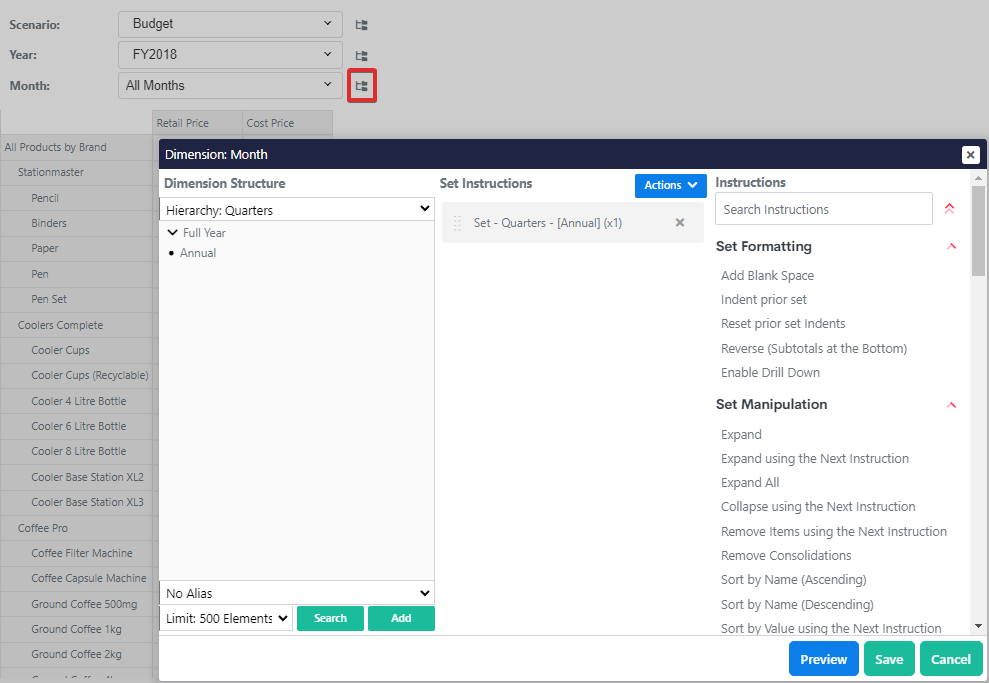The image size is (989, 683).
Task: Click the highlighted Month subset editor icon
Action: coord(362,86)
